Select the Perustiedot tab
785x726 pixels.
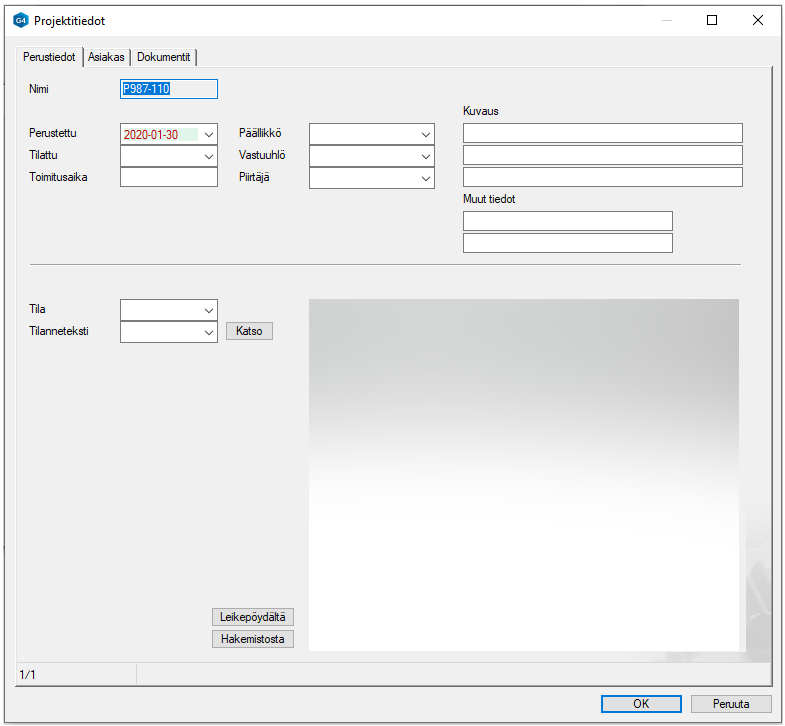coord(49,57)
